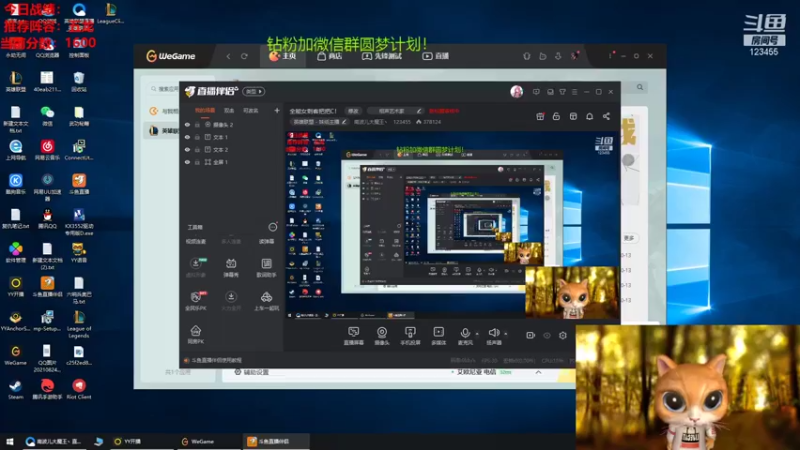This screenshot has width=800, height=450.
Task: Edit the notice text field with pencil
Action: click(397, 111)
